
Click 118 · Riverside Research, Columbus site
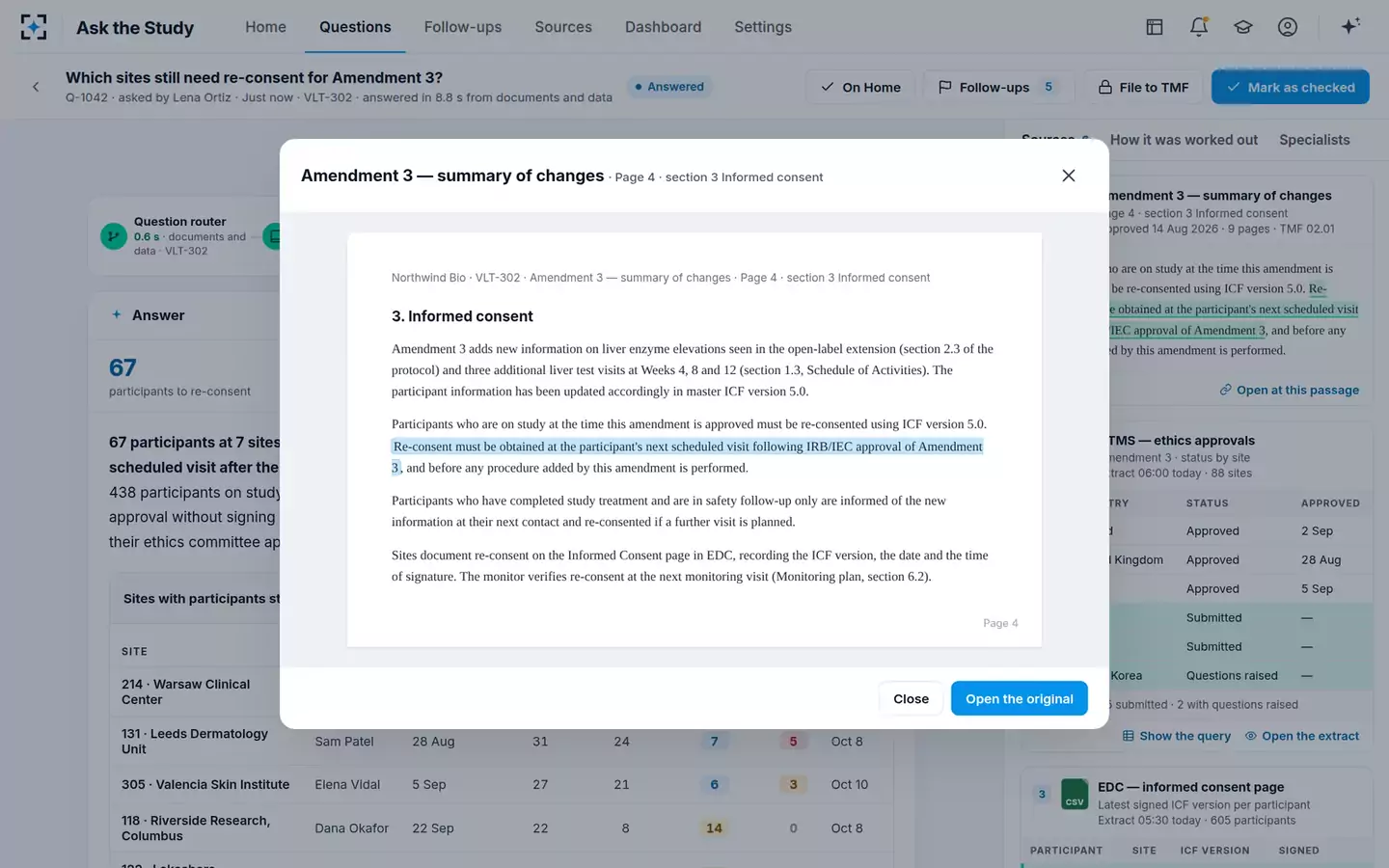196,827
